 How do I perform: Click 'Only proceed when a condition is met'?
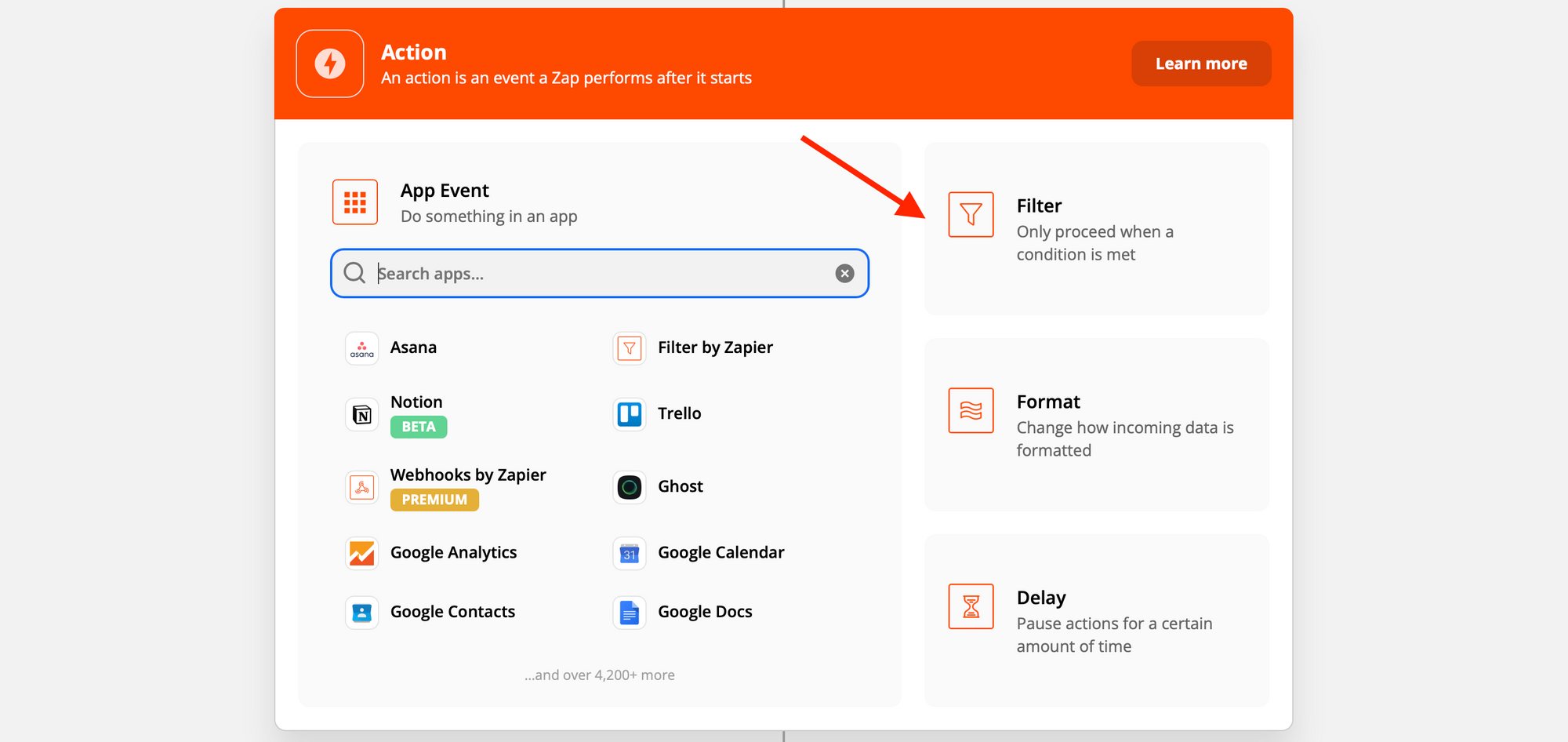click(1095, 243)
